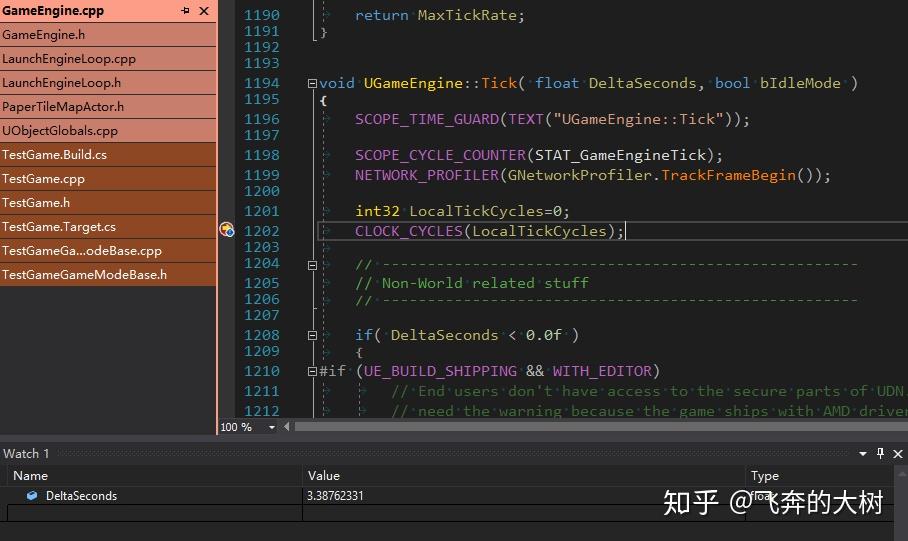
Task: Open the Watch 1 window options dropdown
Action: click(863, 454)
